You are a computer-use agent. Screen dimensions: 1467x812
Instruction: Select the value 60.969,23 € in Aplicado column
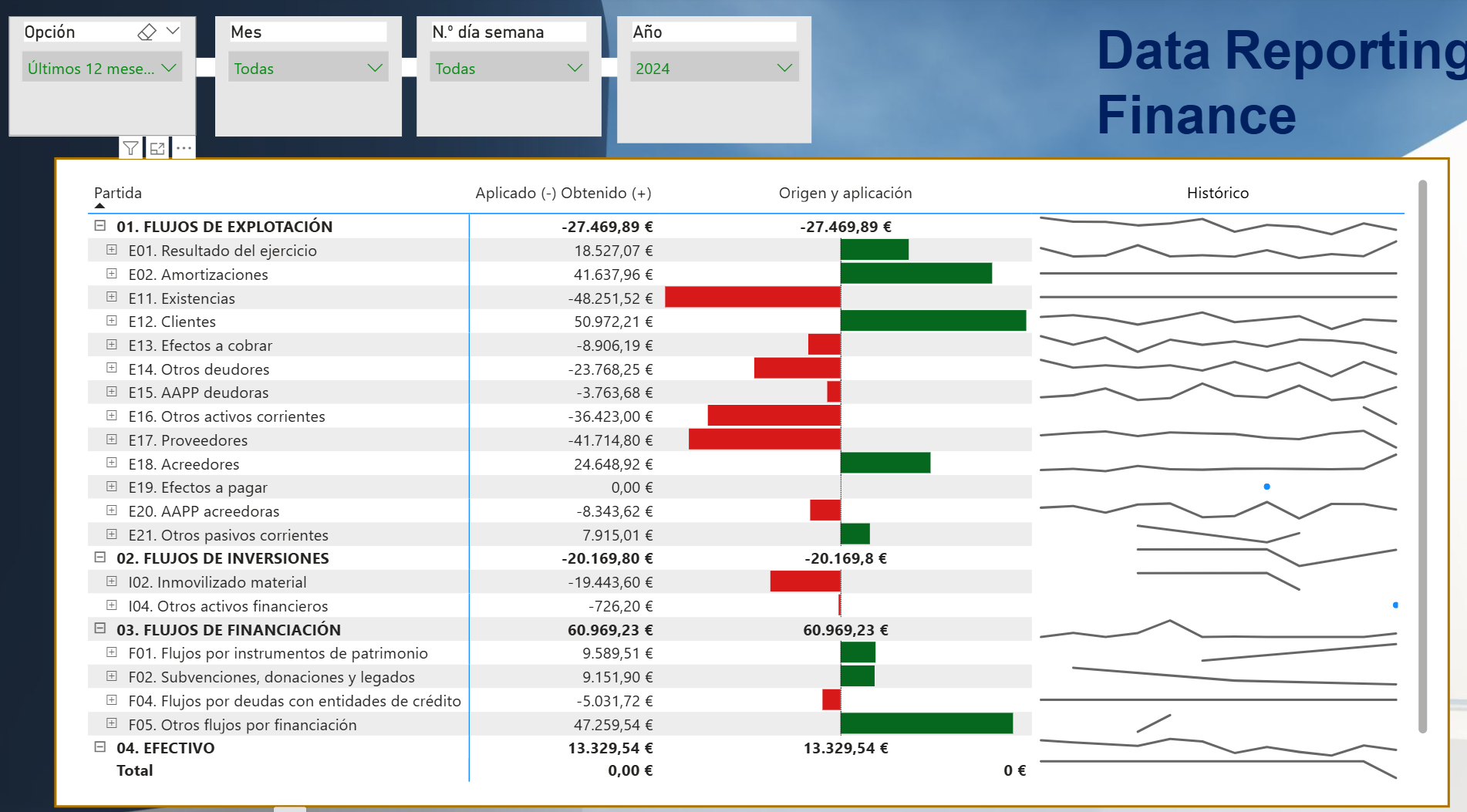pyautogui.click(x=610, y=630)
